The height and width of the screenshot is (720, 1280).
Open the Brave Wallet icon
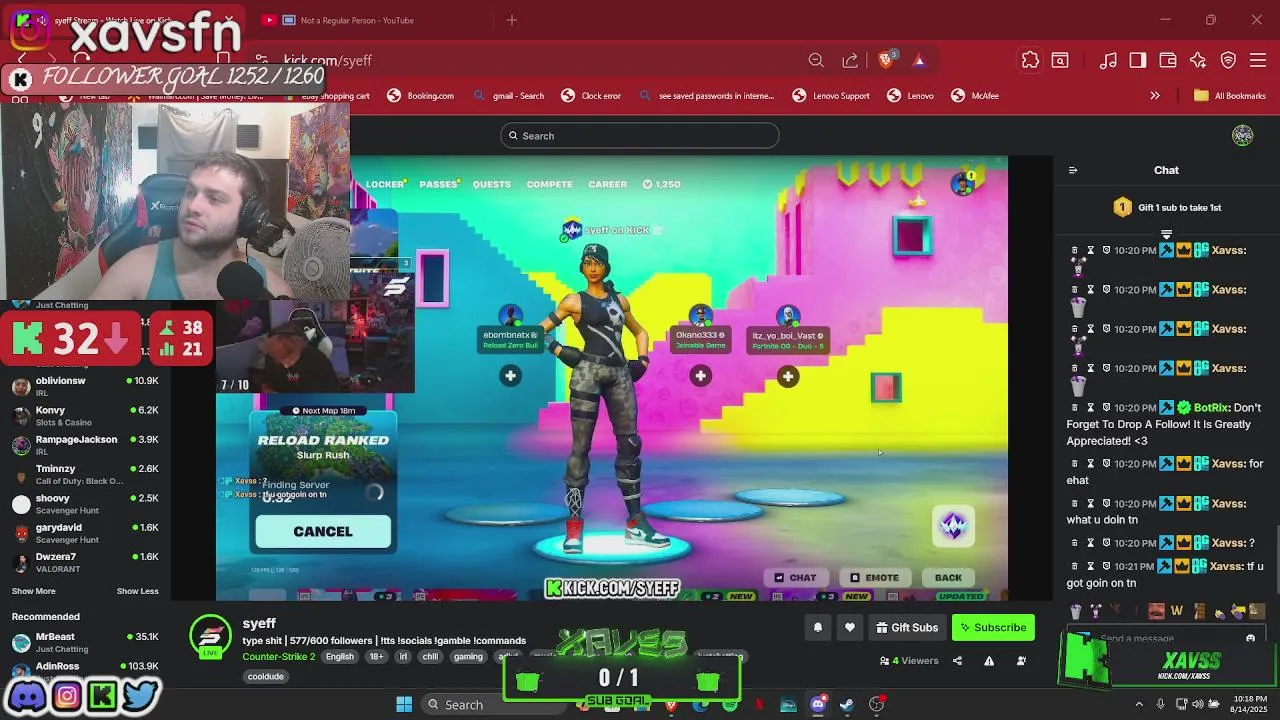(1168, 61)
